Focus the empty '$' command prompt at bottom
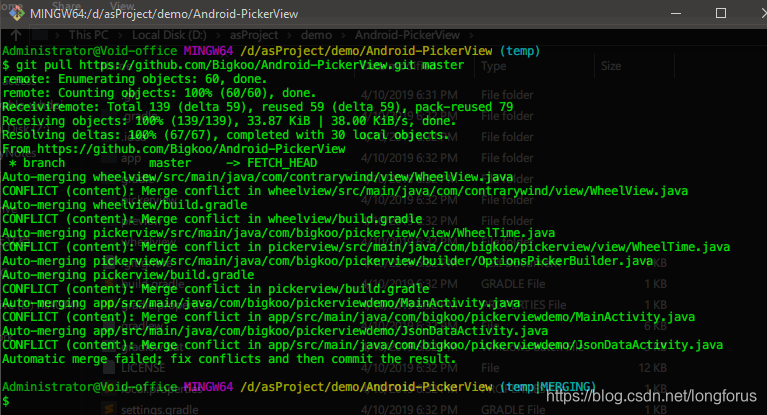Viewport: 767px width, 415px height. [x=6, y=401]
